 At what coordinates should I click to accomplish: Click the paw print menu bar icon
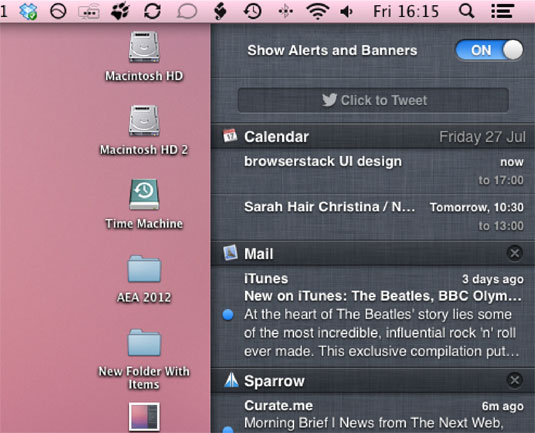120,11
